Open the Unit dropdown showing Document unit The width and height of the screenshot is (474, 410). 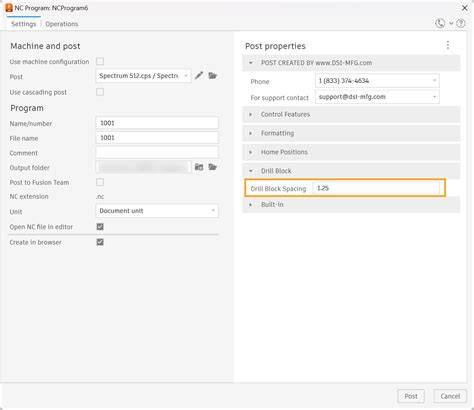click(x=157, y=211)
